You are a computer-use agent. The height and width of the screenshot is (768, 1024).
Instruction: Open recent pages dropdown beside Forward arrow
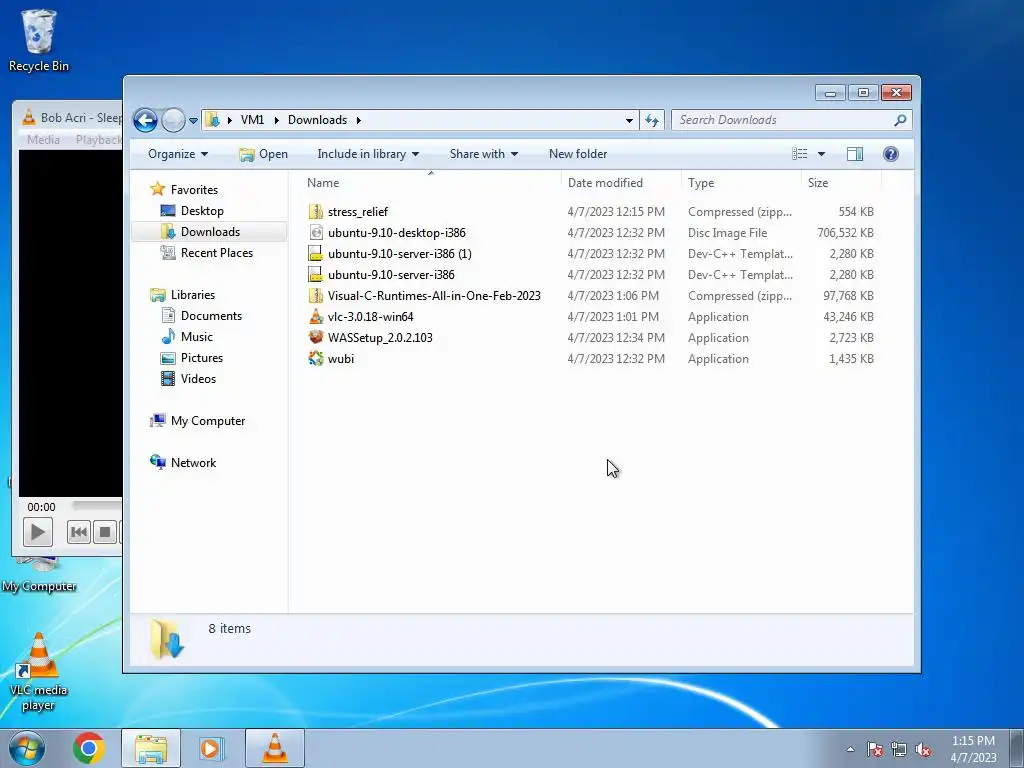193,121
